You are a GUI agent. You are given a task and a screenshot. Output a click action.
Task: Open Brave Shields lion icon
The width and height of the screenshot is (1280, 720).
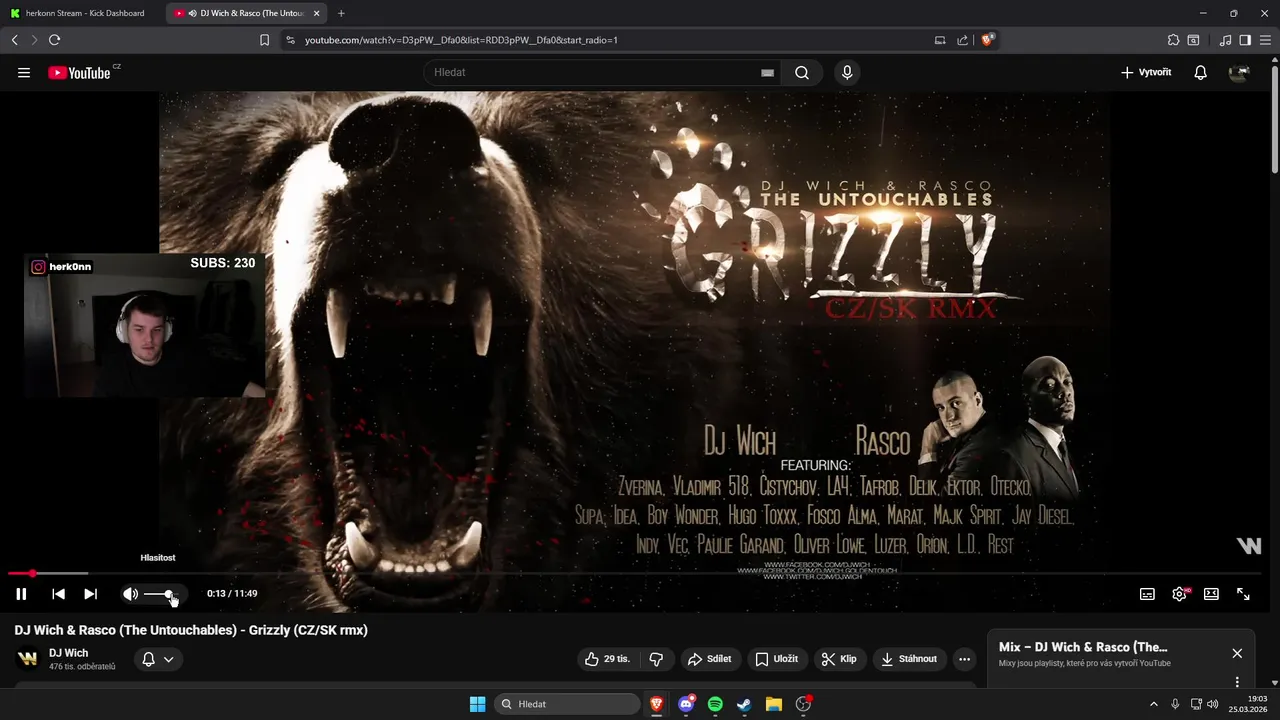click(987, 40)
